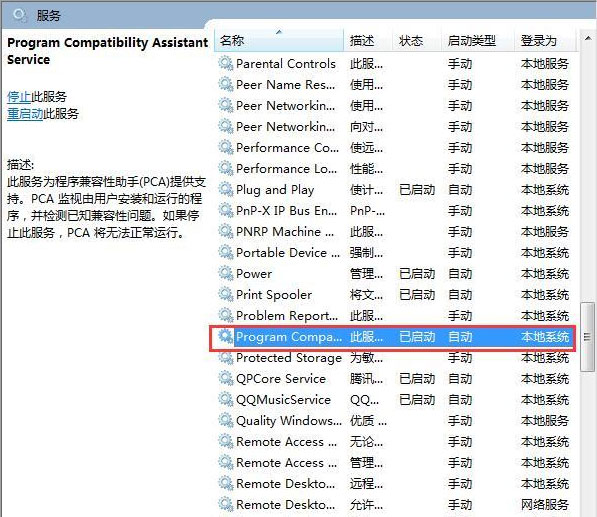Click the gear icon beside Protected Storage
This screenshot has width=597, height=517.
click(225, 357)
